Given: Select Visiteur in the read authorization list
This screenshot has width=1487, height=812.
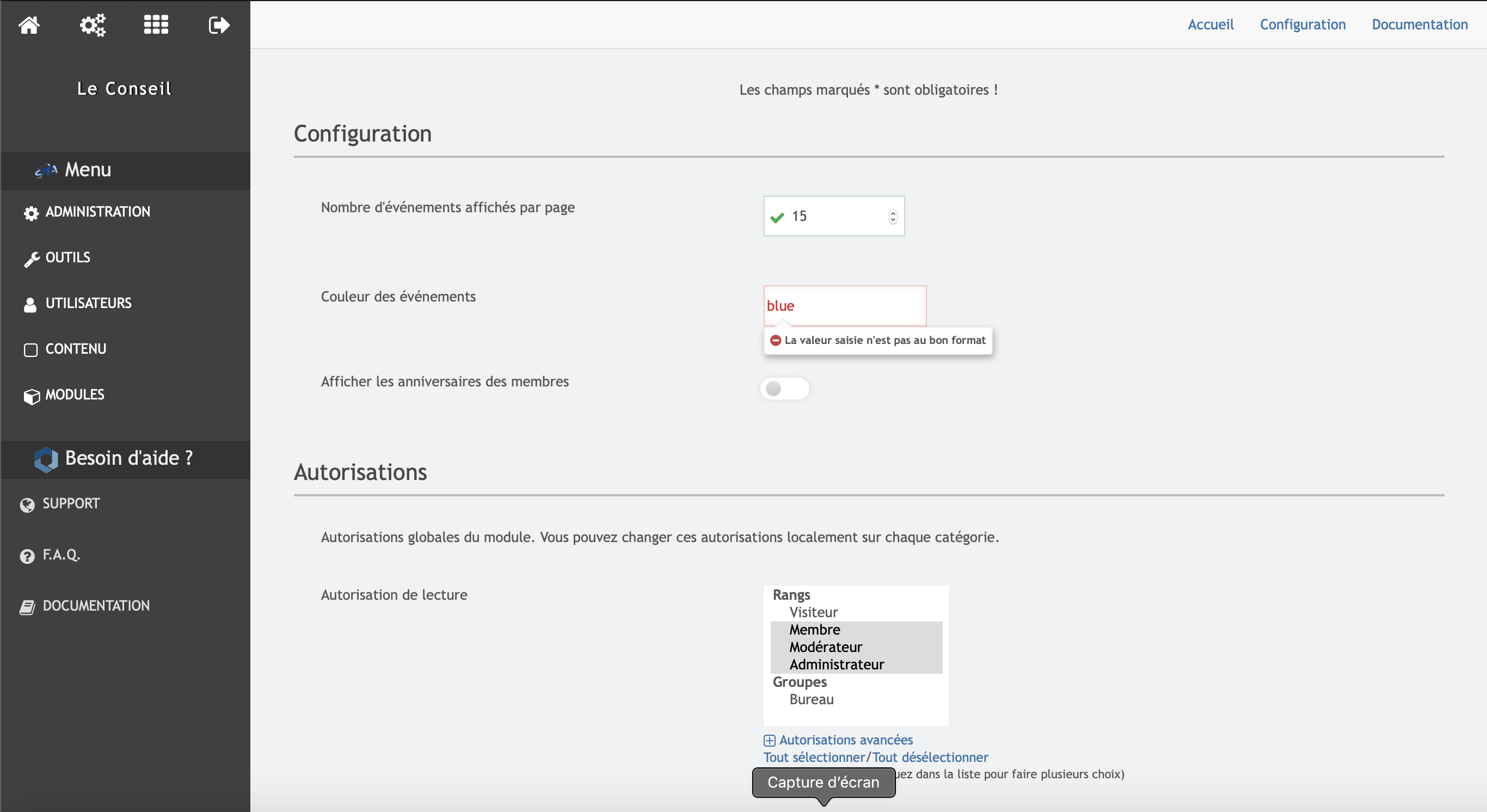Looking at the screenshot, I should click(813, 612).
